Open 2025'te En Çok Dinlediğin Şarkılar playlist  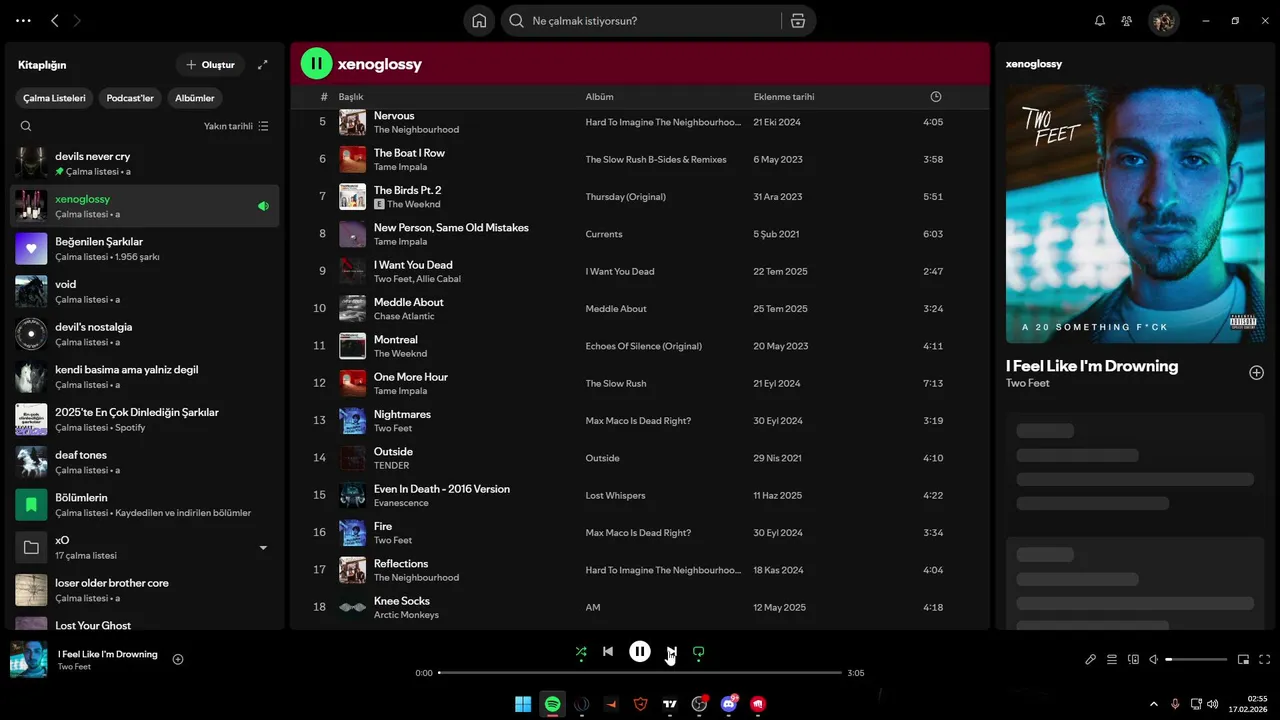pyautogui.click(x=145, y=419)
